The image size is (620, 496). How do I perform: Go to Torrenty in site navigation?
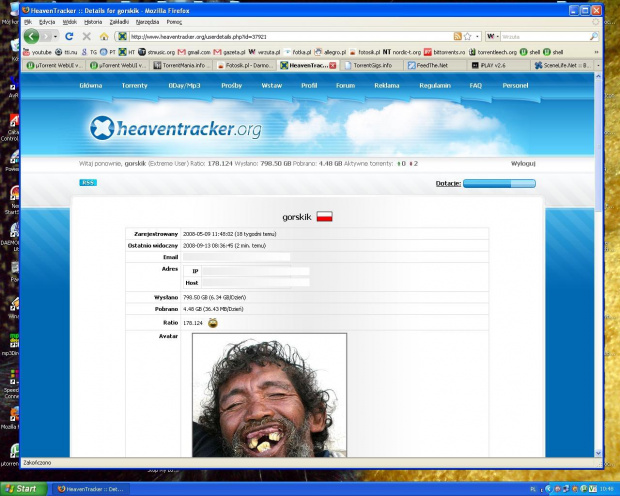[134, 85]
